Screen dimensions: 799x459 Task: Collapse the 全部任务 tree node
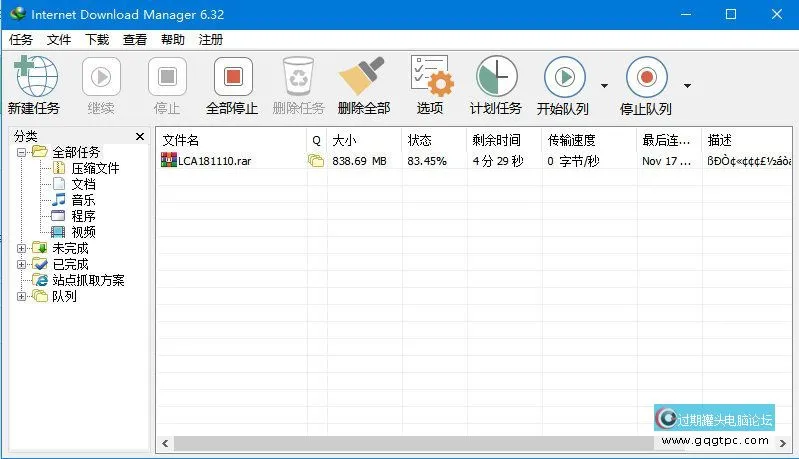tap(21, 152)
